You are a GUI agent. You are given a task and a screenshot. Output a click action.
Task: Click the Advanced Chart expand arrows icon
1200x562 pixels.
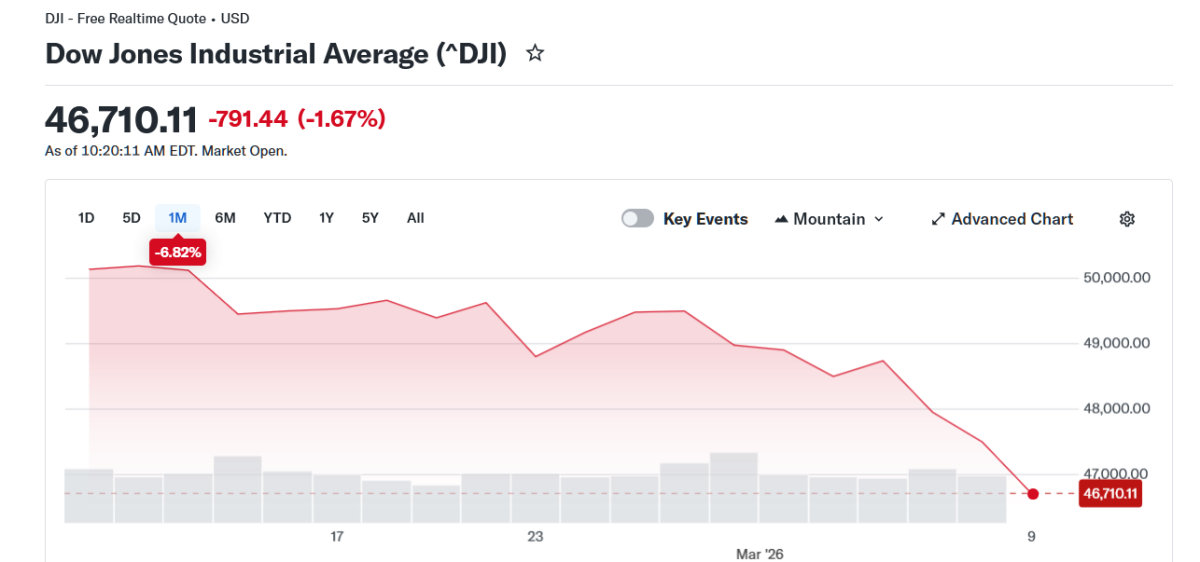938,219
